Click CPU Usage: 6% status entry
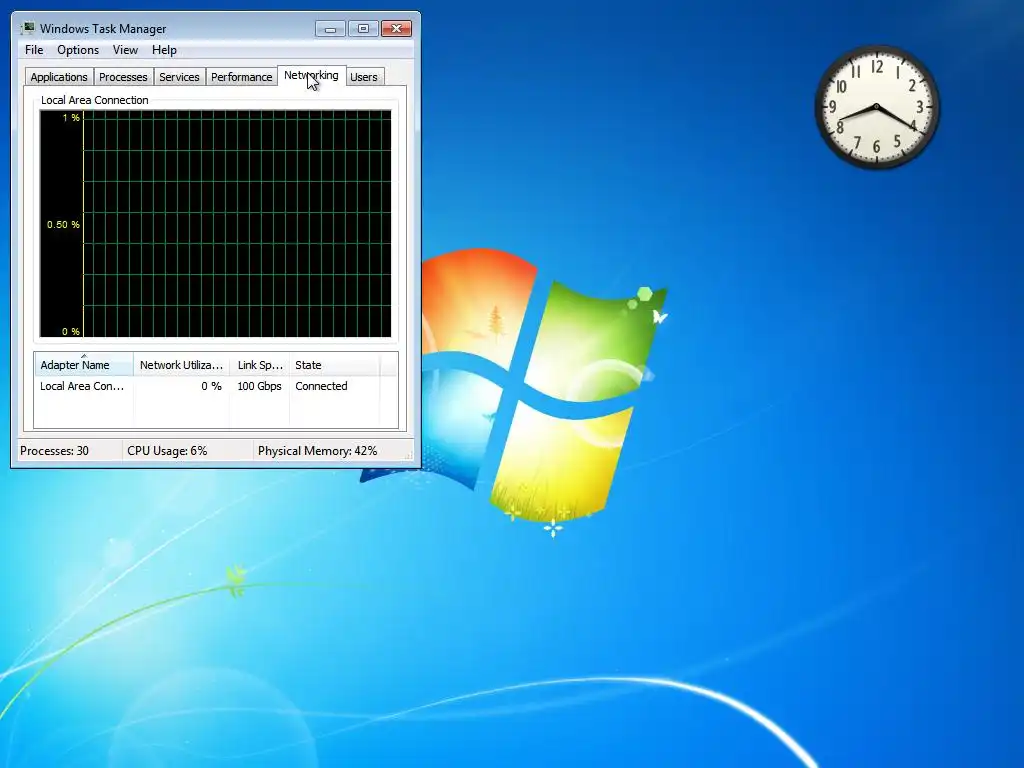Screen dimensions: 1024x768 point(167,451)
